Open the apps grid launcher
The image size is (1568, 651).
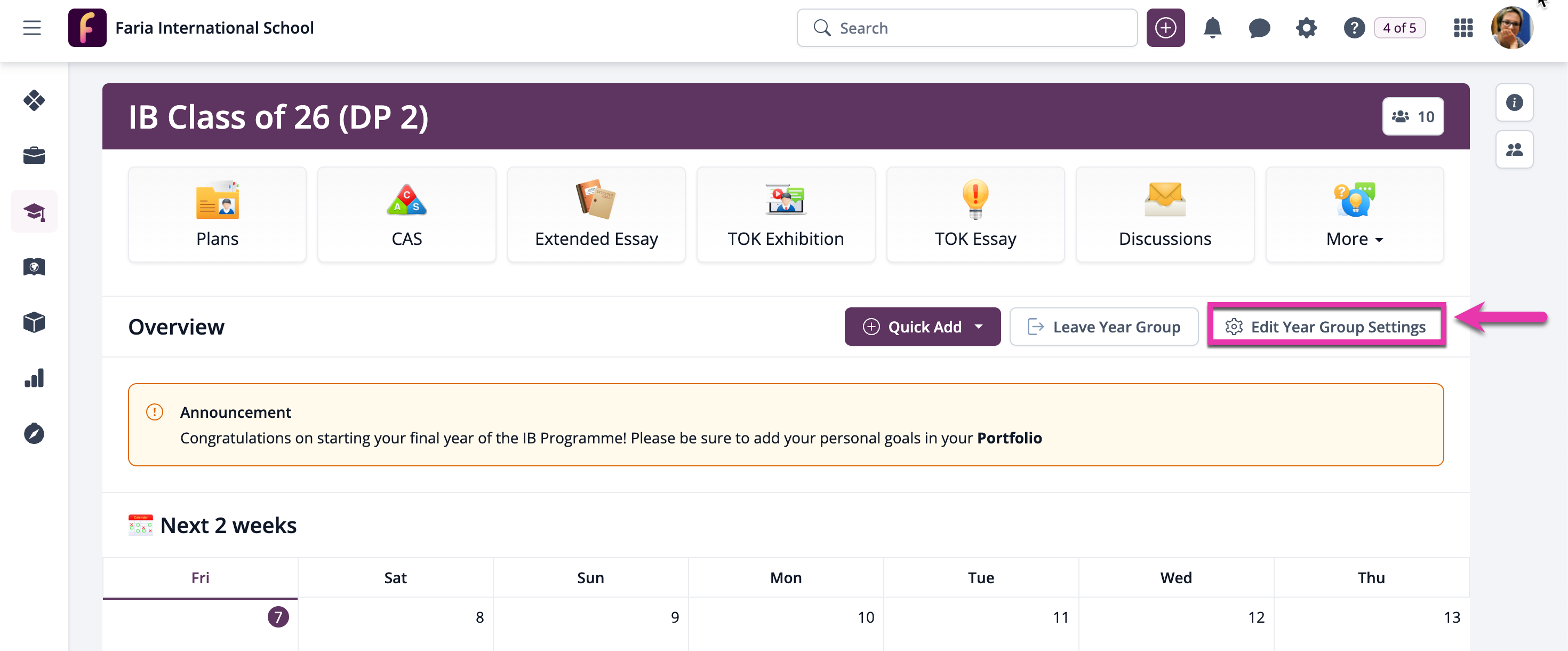[1463, 28]
